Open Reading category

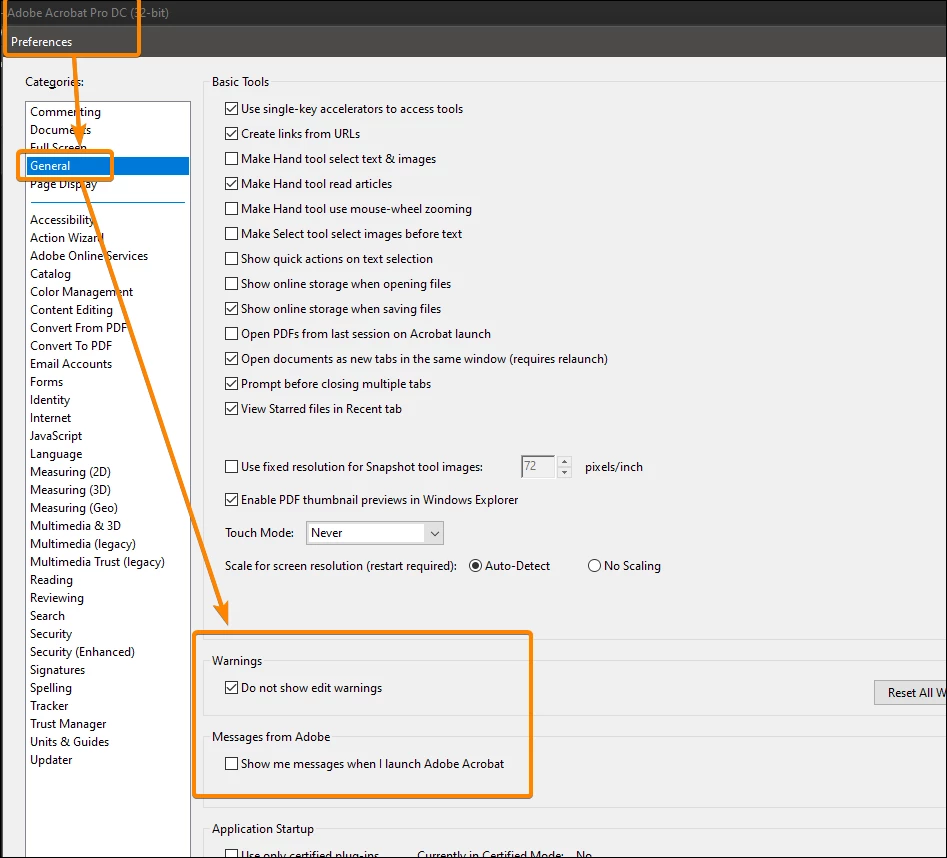coord(51,580)
